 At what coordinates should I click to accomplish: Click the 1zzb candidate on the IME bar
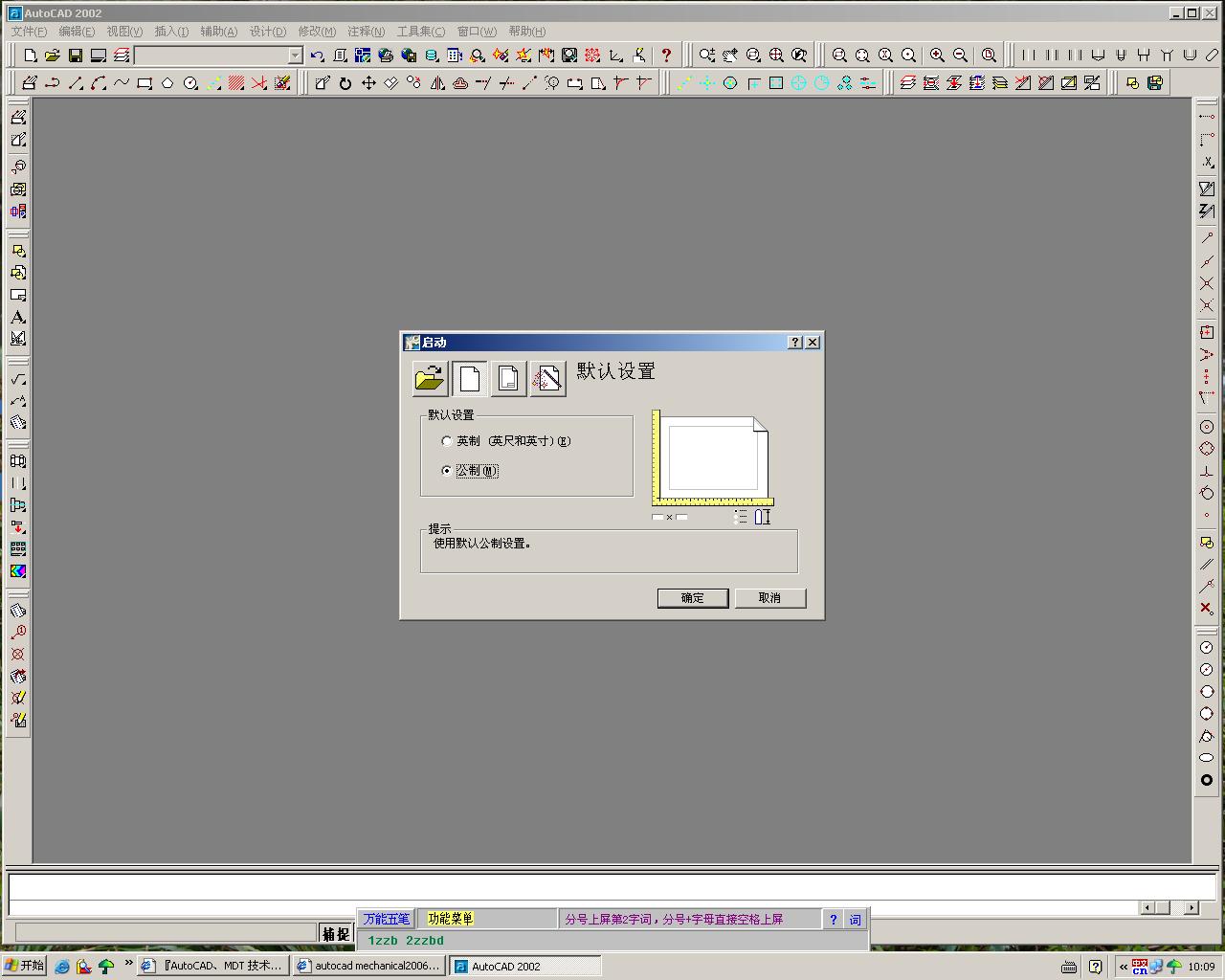tap(383, 941)
